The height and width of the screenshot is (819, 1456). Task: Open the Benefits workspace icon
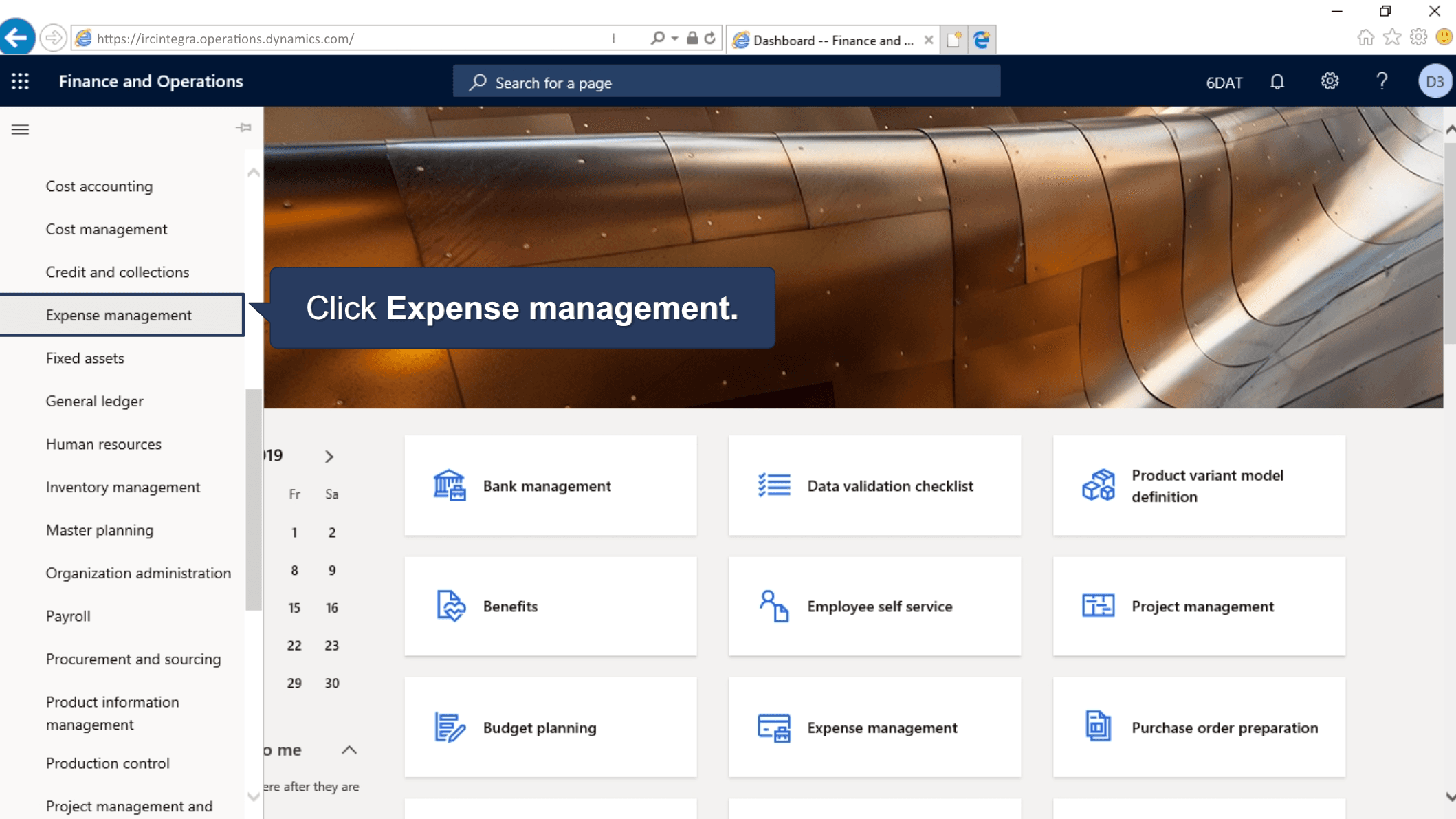tap(450, 606)
